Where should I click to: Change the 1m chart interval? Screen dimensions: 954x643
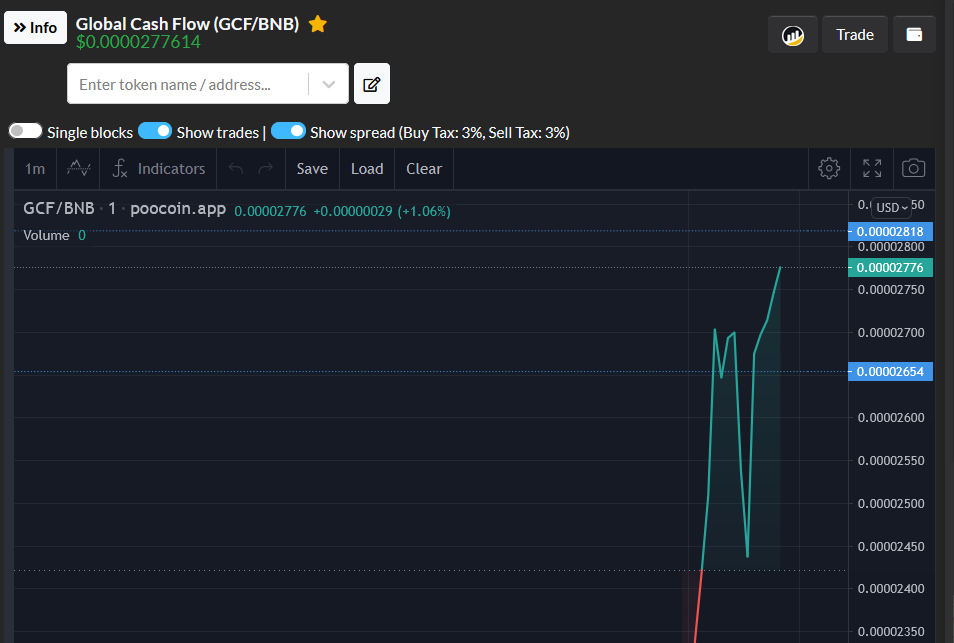(x=35, y=169)
